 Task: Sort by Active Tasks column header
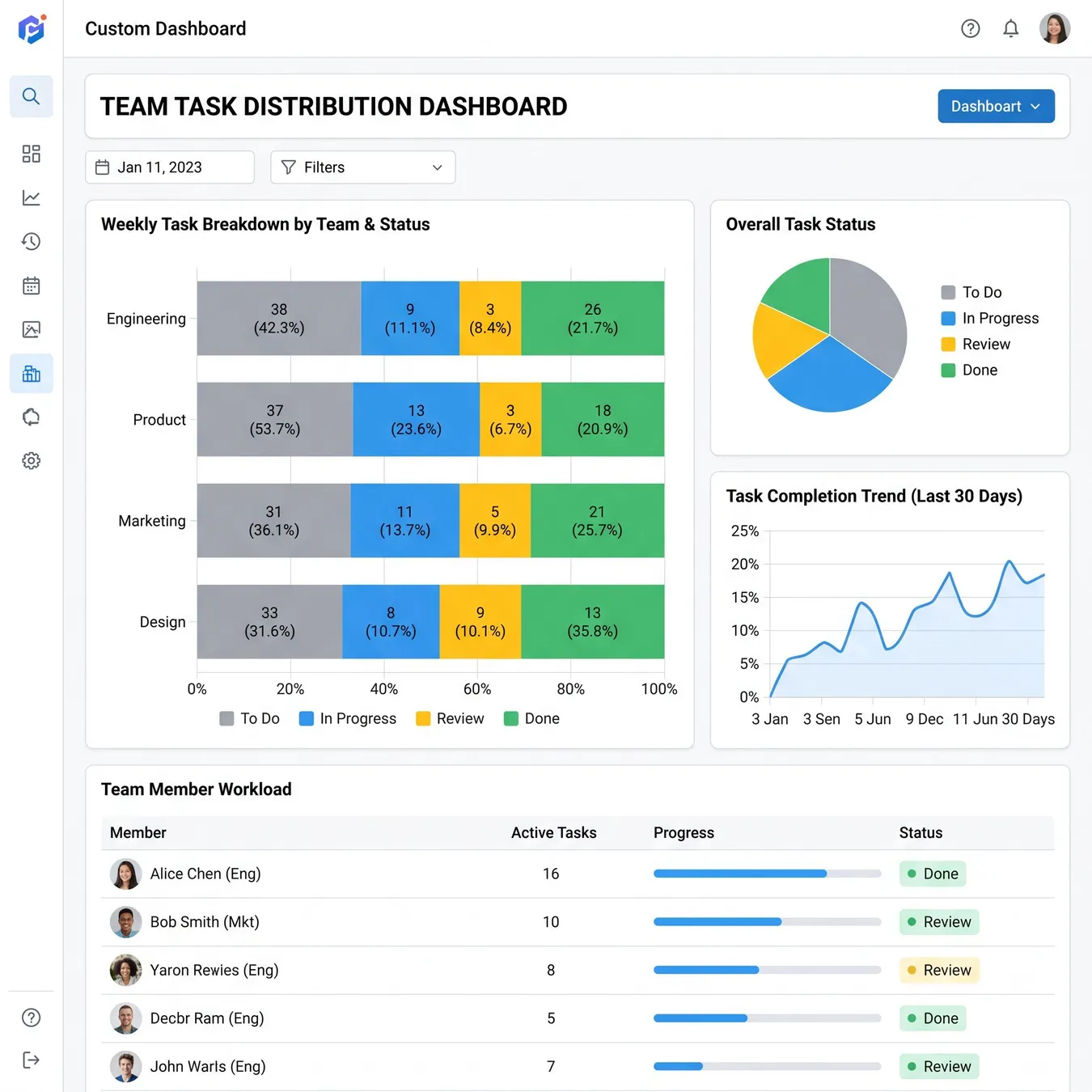pos(554,832)
